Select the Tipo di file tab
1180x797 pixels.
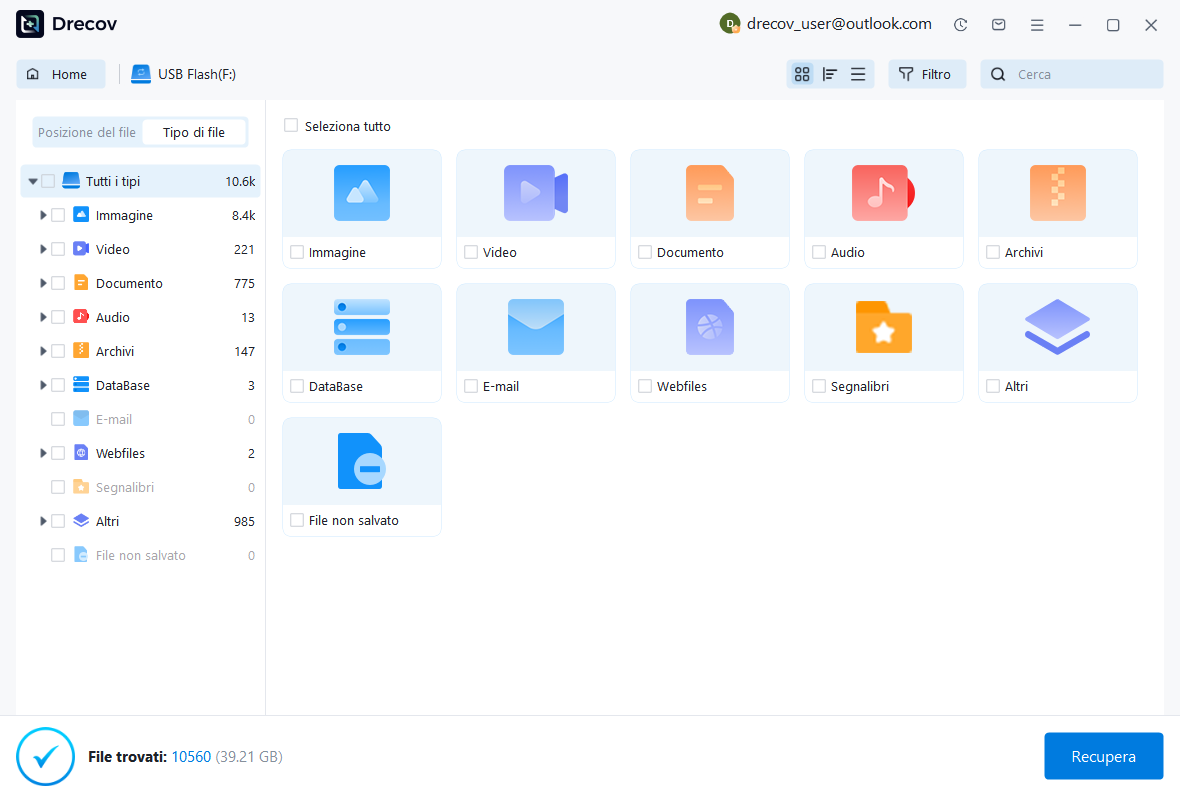click(x=194, y=131)
